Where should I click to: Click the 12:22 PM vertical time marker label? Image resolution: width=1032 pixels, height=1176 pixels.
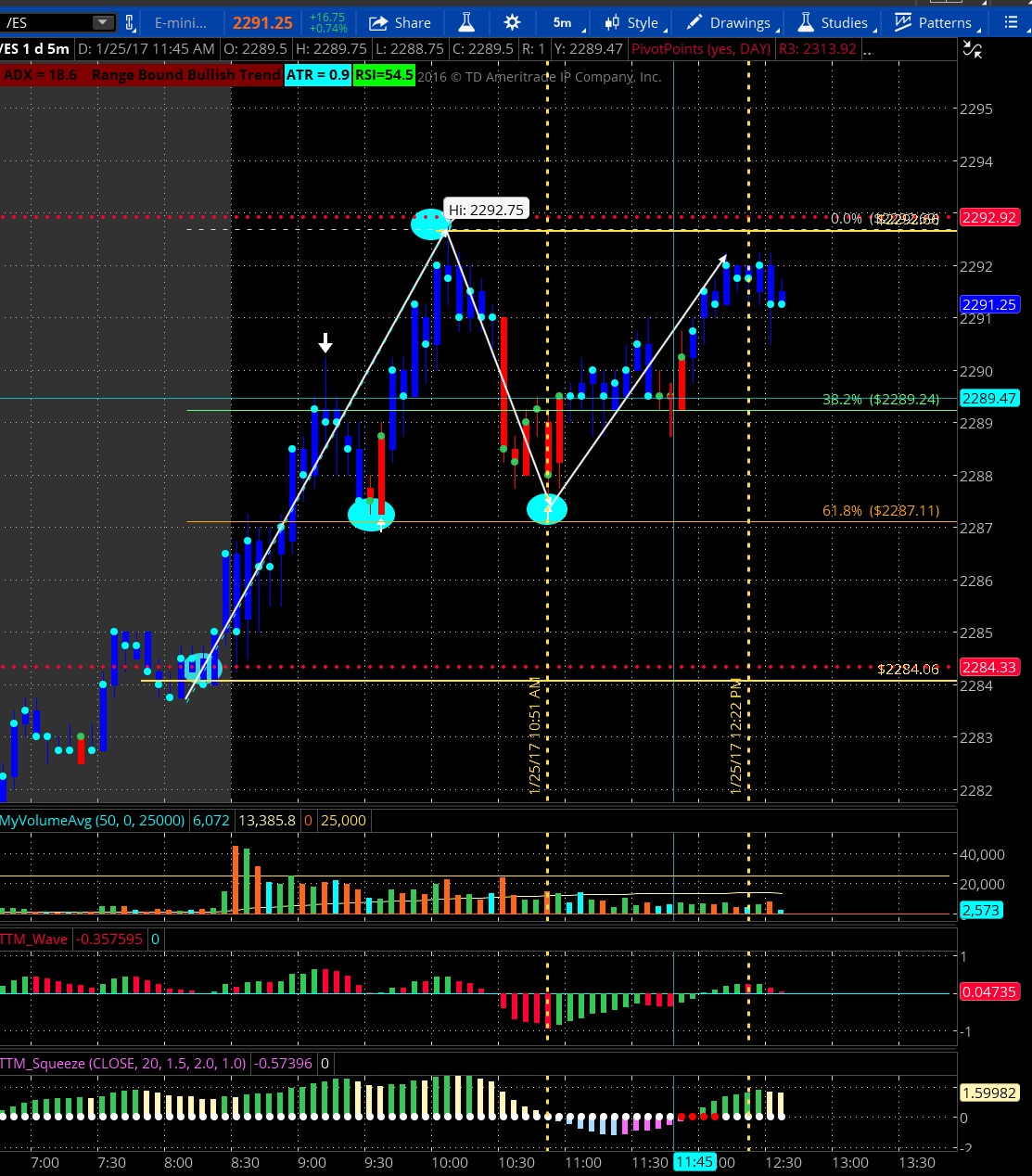pyautogui.click(x=736, y=735)
